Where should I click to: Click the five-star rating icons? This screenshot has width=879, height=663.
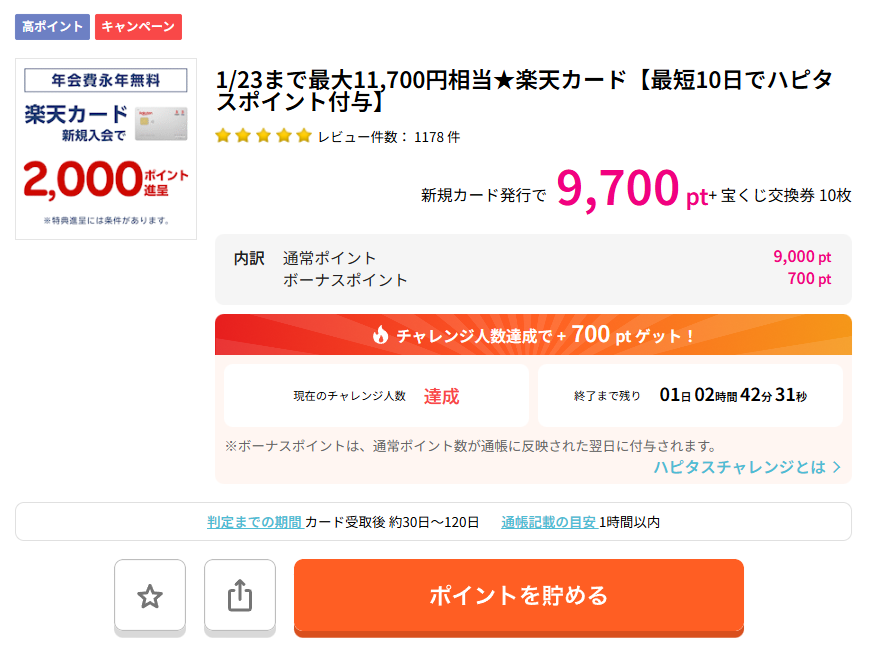pos(263,136)
